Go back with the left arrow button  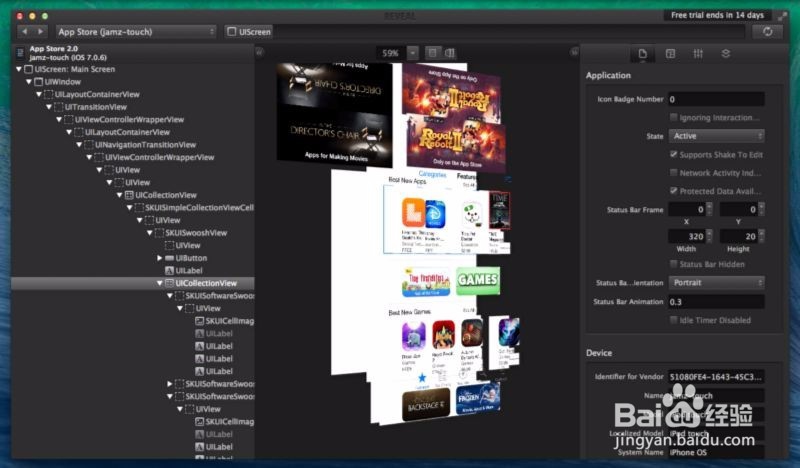click(x=24, y=32)
